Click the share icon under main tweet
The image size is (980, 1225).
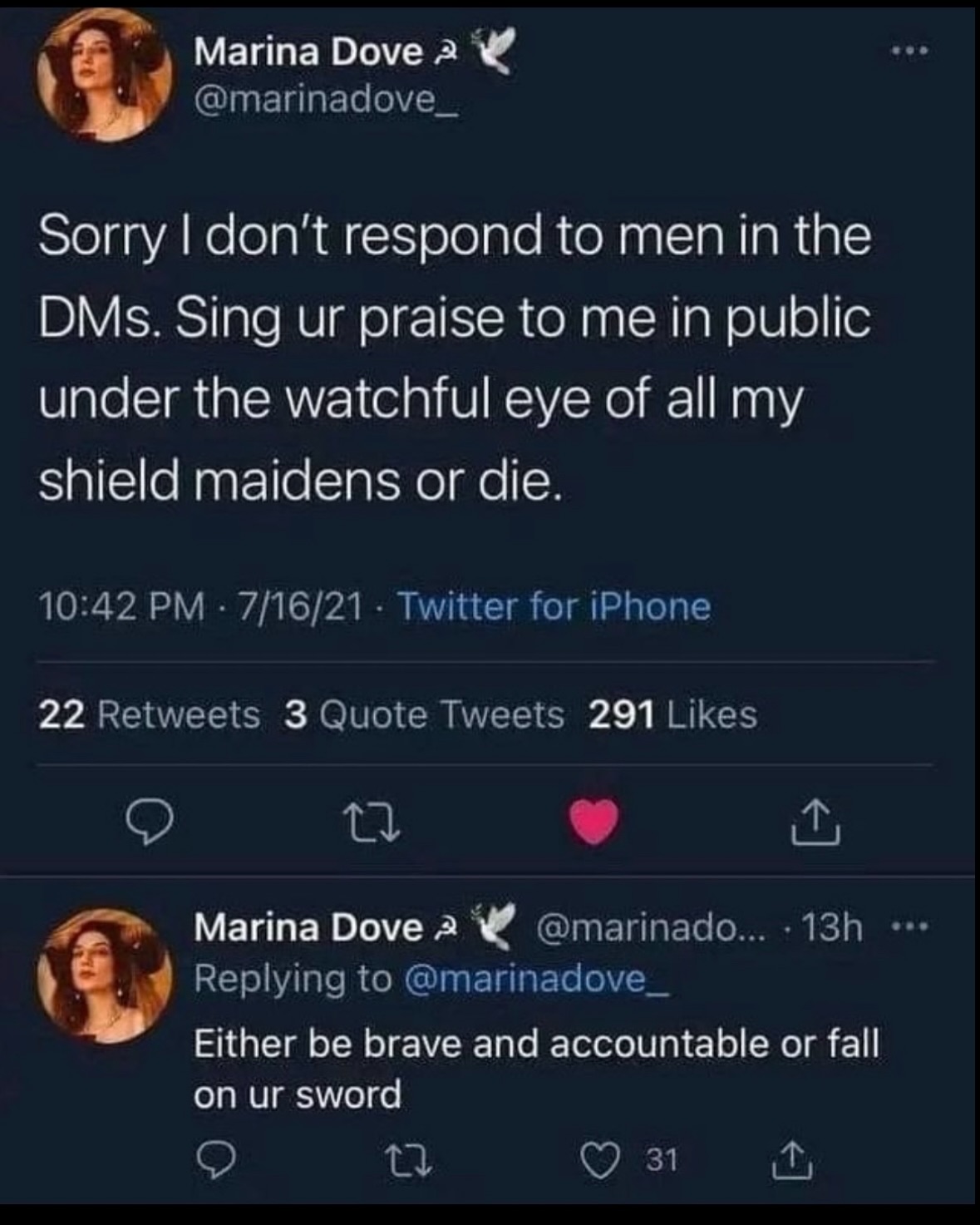815,822
